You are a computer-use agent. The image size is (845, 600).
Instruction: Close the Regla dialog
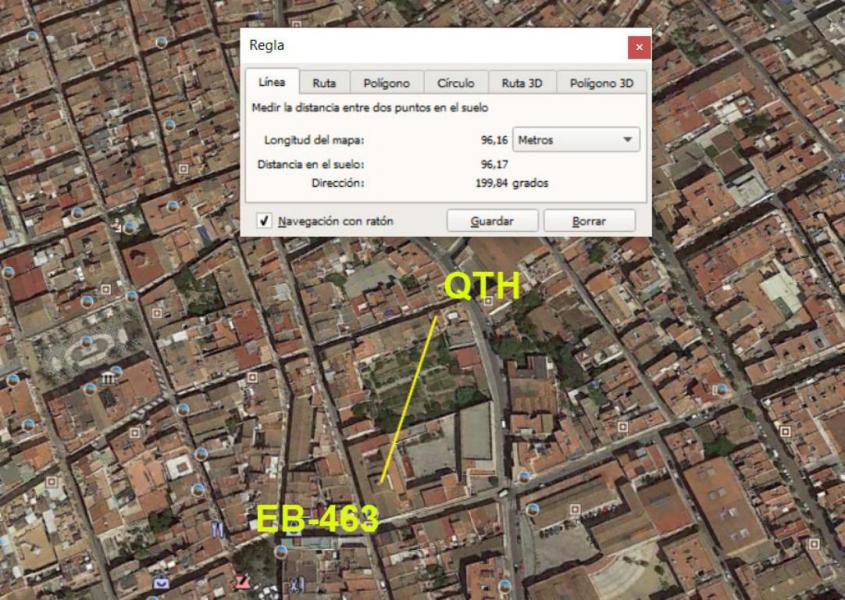(639, 46)
